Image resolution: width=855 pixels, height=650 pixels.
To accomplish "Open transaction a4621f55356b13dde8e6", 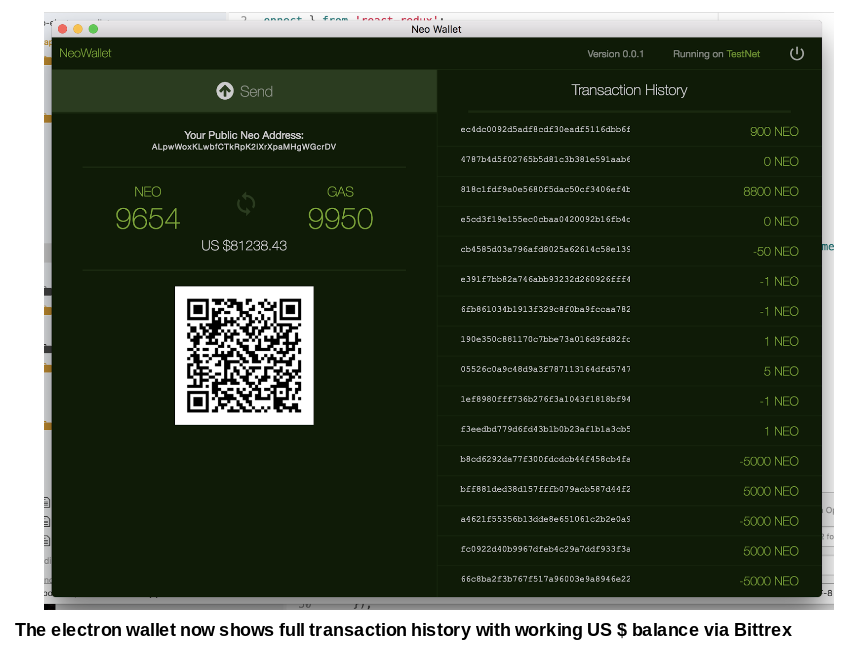I will pyautogui.click(x=545, y=519).
